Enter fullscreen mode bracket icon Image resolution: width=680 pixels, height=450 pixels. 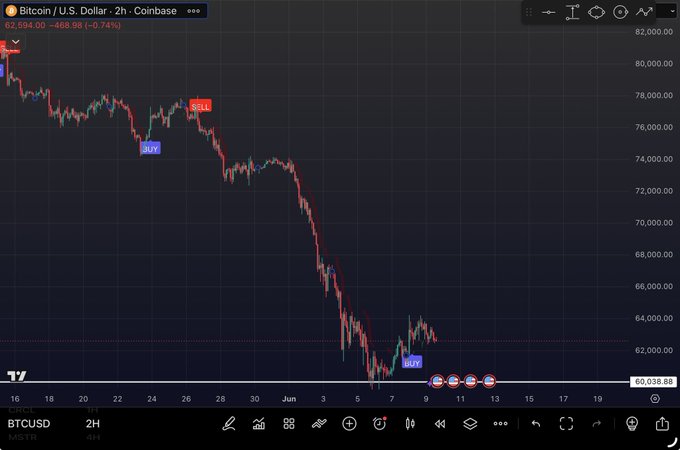[x=566, y=424]
